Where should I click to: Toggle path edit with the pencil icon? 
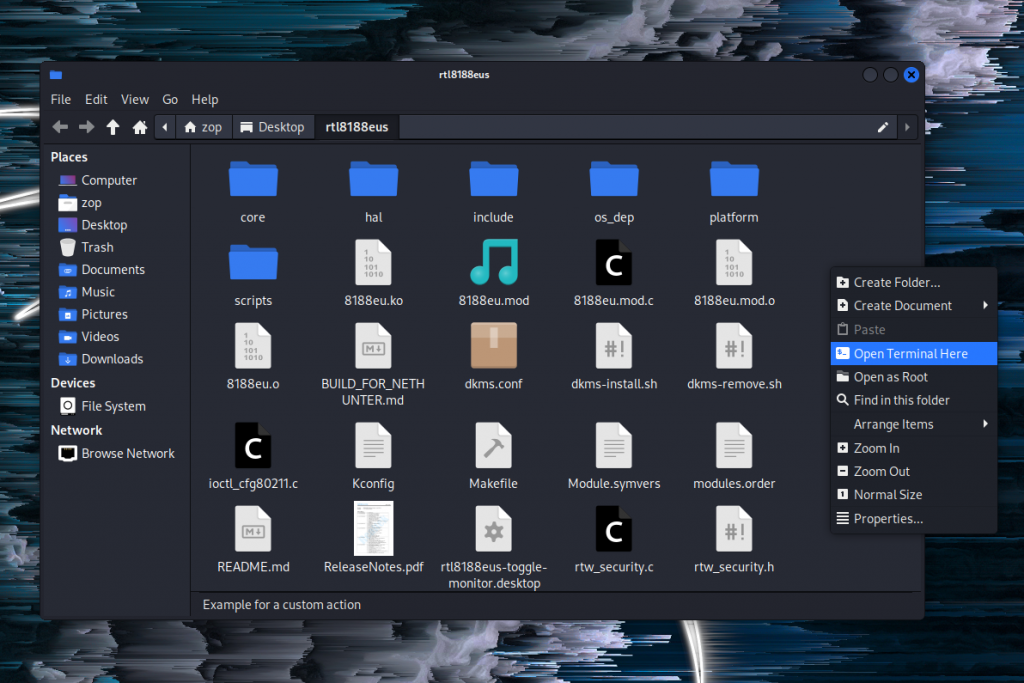pos(883,127)
